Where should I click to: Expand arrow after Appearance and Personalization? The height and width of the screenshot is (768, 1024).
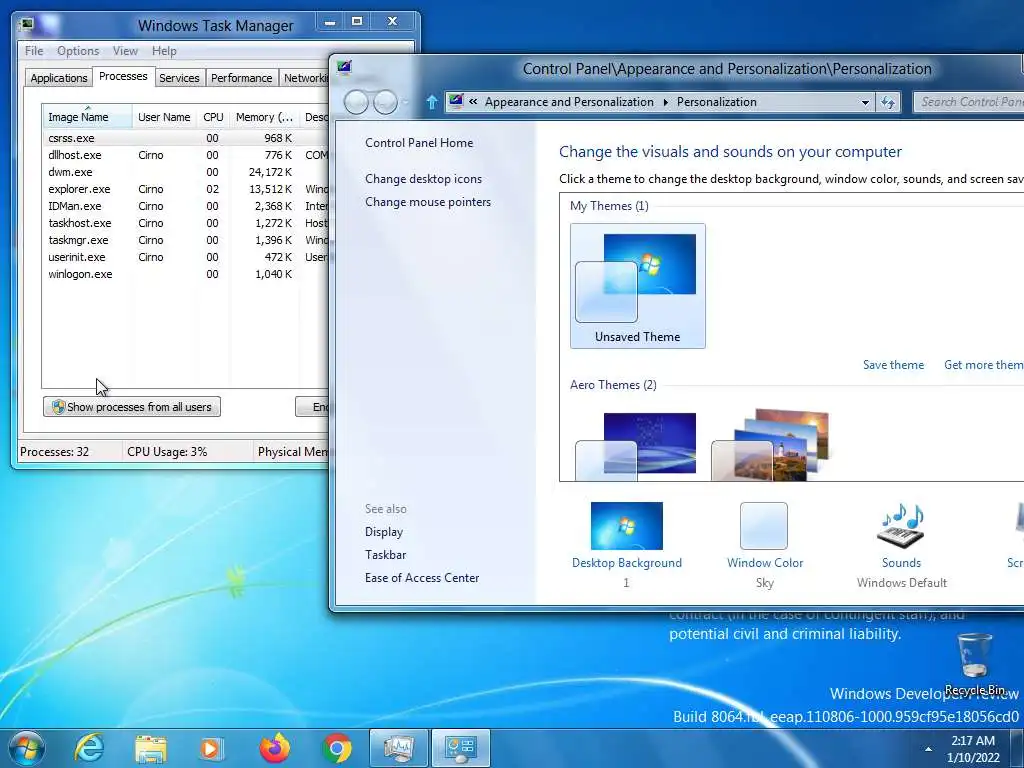coord(665,103)
